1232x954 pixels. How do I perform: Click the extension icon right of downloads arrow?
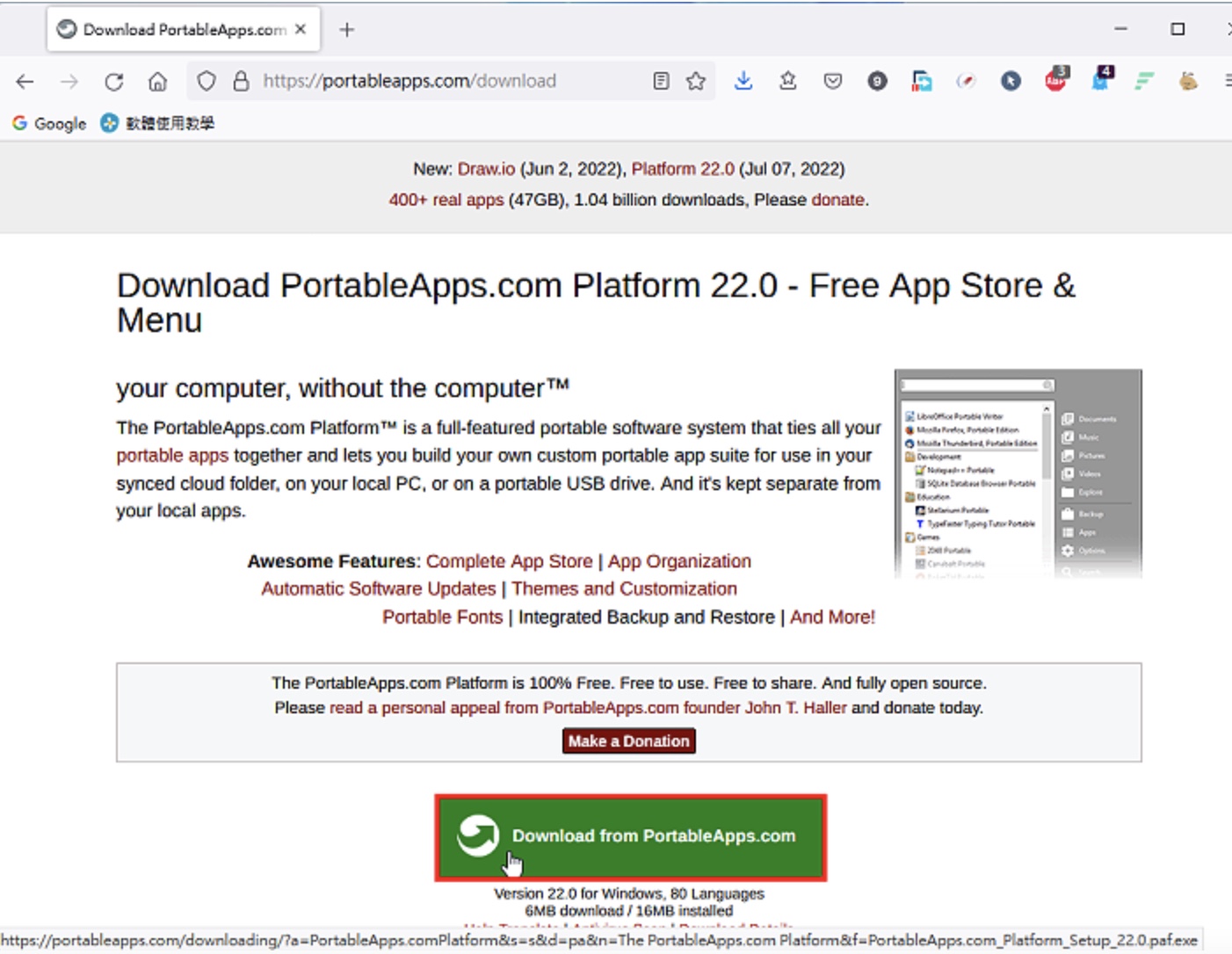click(788, 81)
